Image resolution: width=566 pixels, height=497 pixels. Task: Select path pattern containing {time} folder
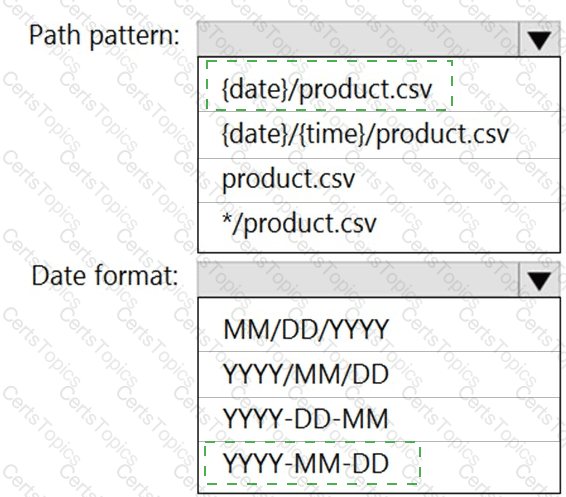pyautogui.click(x=379, y=135)
